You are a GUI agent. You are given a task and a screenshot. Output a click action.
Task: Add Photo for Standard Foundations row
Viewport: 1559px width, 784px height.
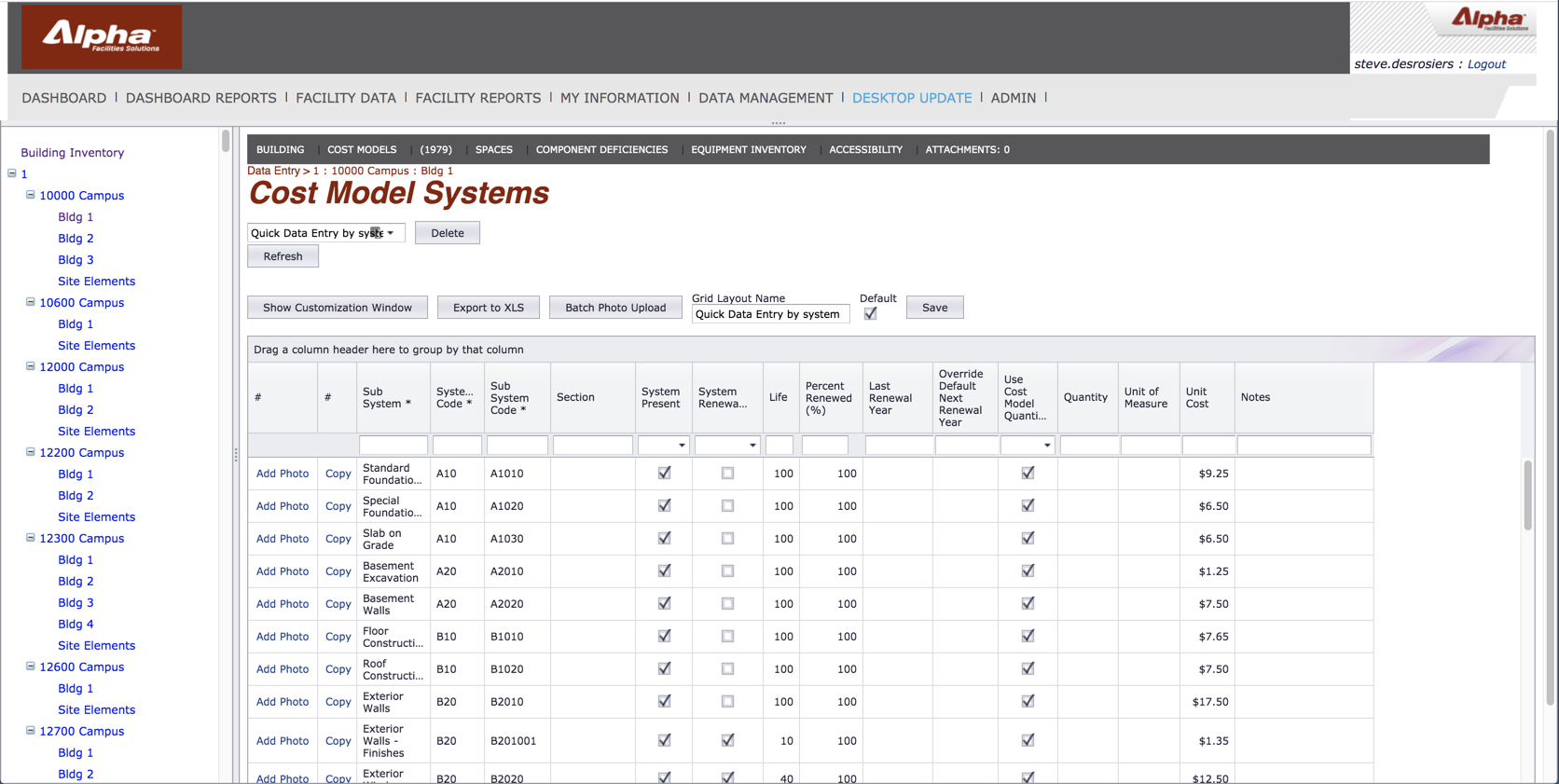283,474
